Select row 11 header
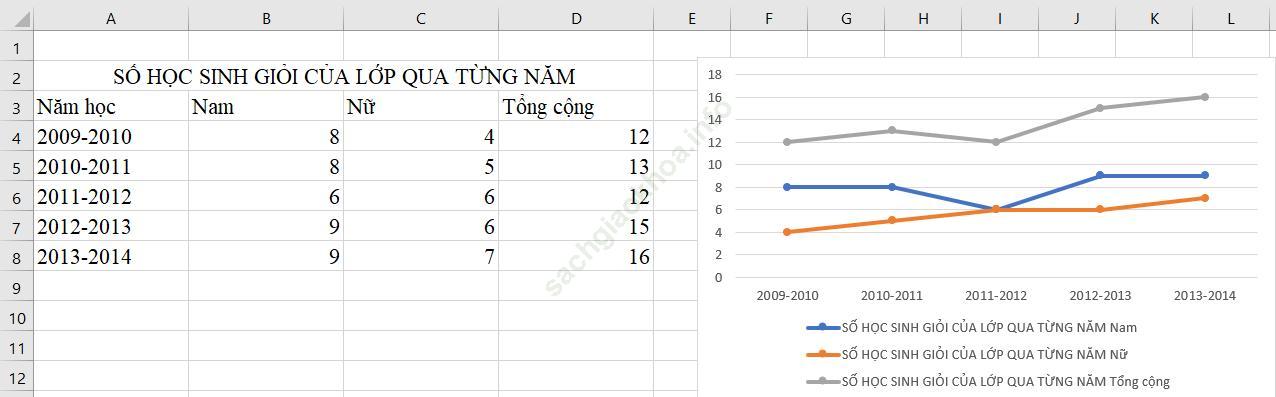The width and height of the screenshot is (1276, 397). coord(16,347)
